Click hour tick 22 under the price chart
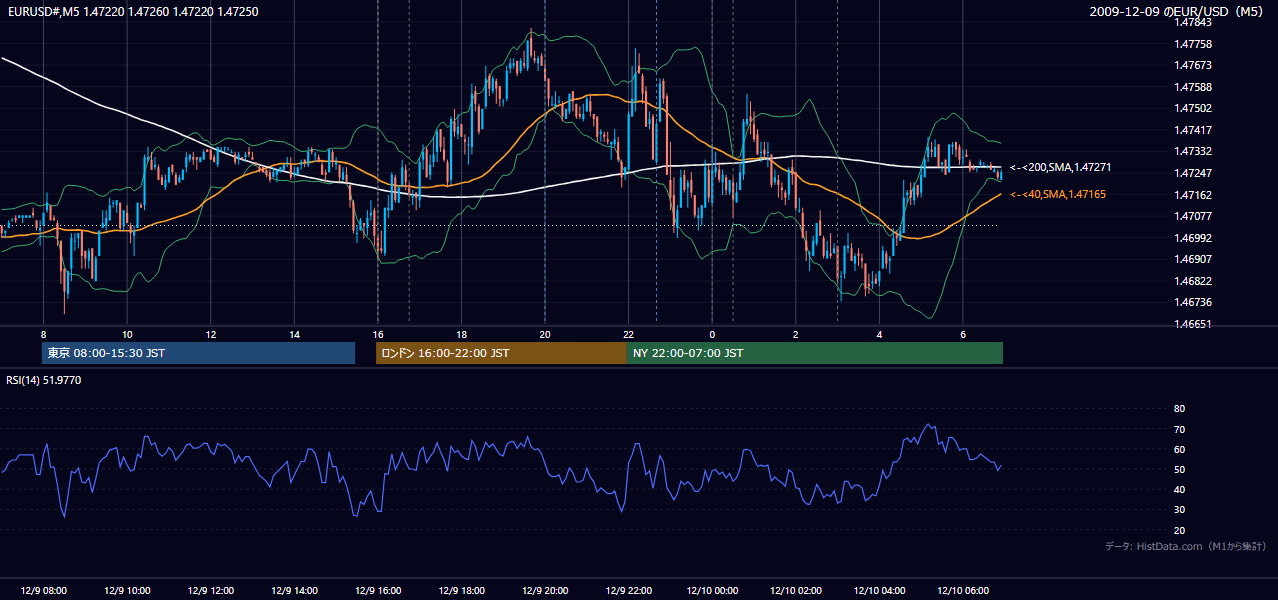This screenshot has height=600, width=1278. pos(628,334)
